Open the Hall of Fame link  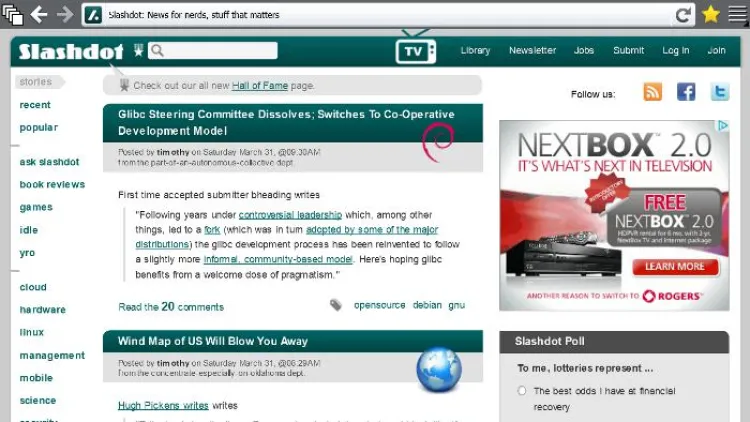(260, 86)
